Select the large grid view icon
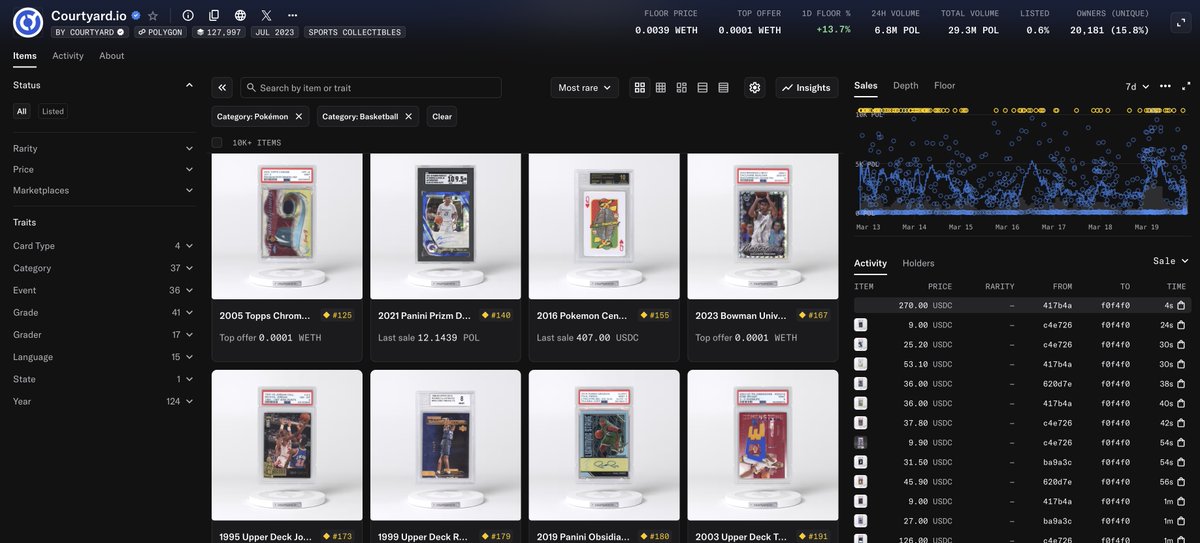Screen dimensions: 1200x543 click(640, 88)
